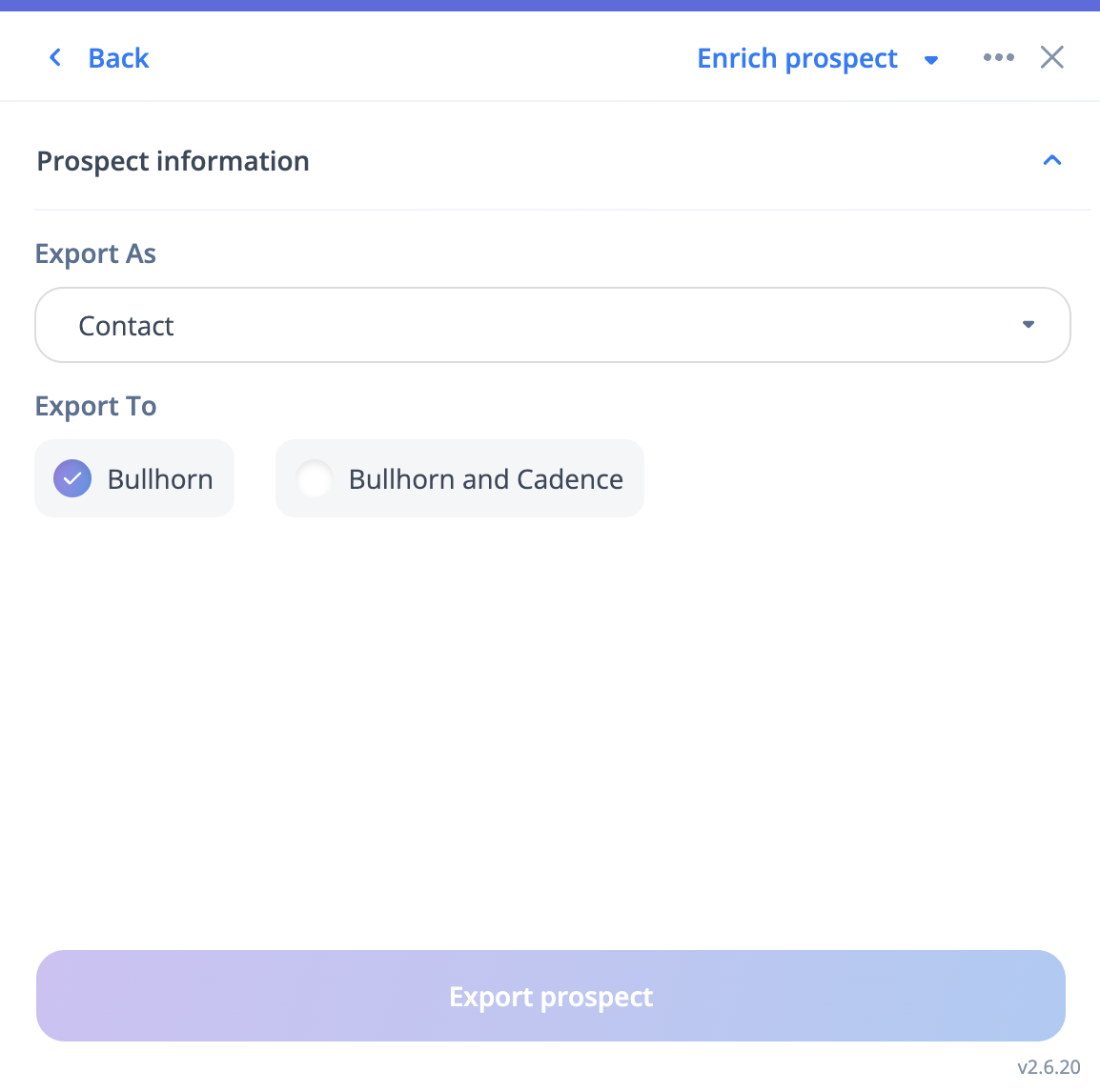Open the Enrich prospect menu label
1100x1092 pixels.
point(797,58)
